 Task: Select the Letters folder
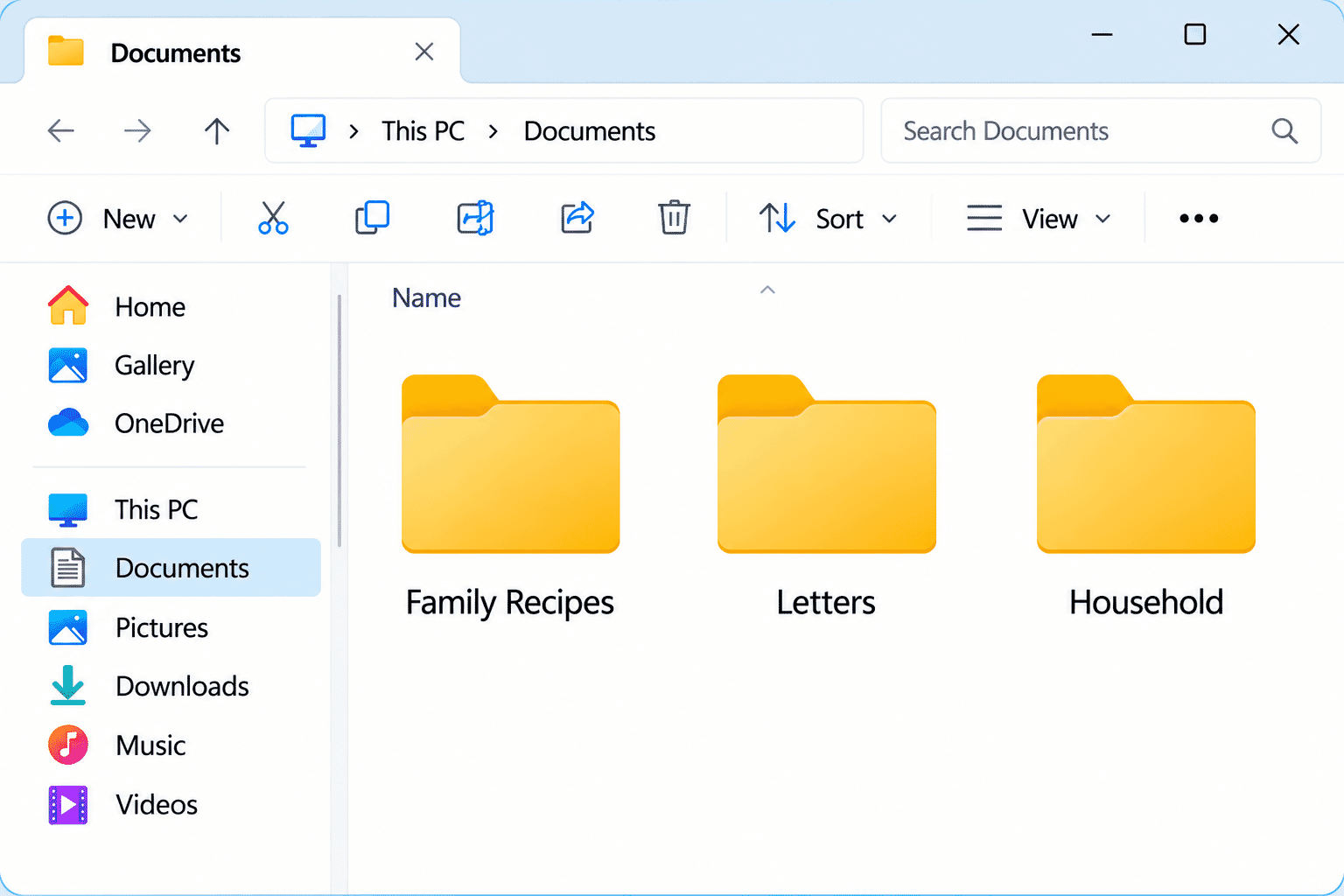tap(826, 497)
